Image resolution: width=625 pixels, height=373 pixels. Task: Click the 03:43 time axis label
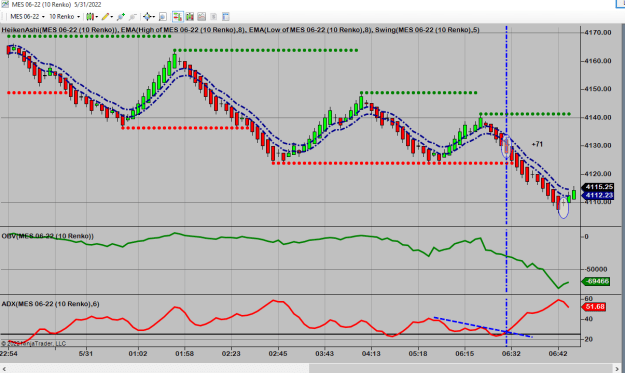[324, 354]
